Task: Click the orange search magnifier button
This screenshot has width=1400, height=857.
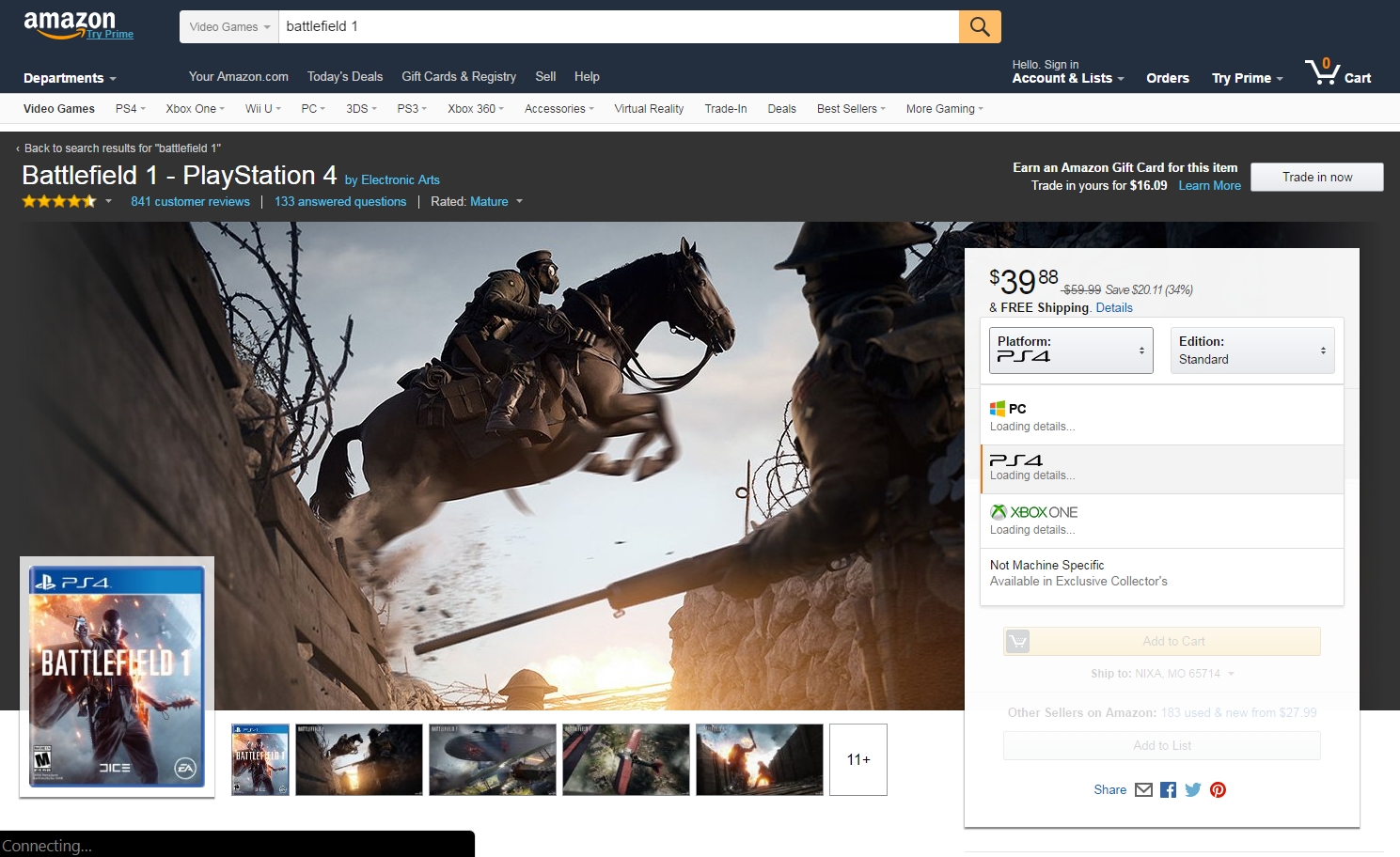Action: [x=980, y=26]
